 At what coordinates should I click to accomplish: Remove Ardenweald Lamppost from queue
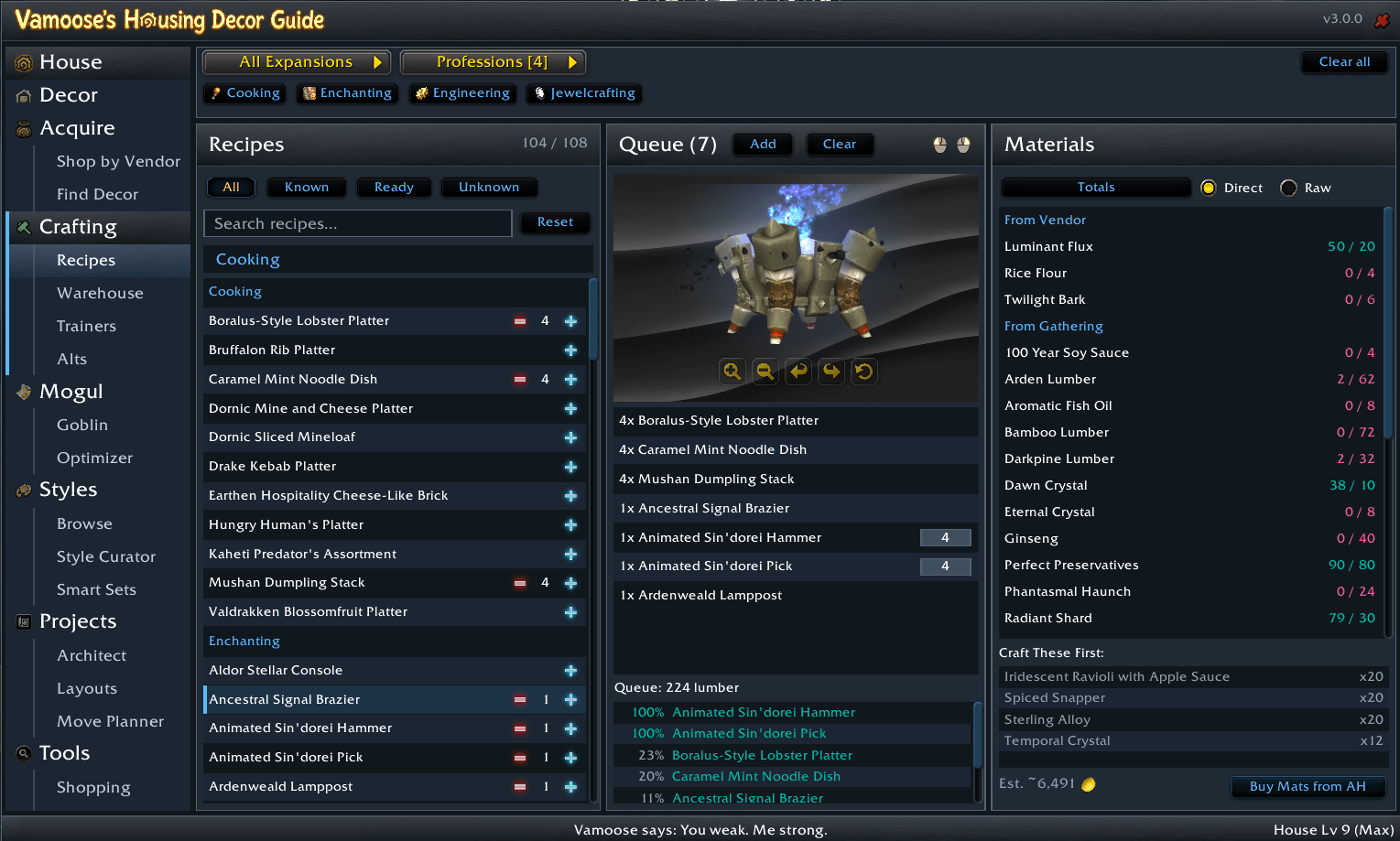coord(520,787)
